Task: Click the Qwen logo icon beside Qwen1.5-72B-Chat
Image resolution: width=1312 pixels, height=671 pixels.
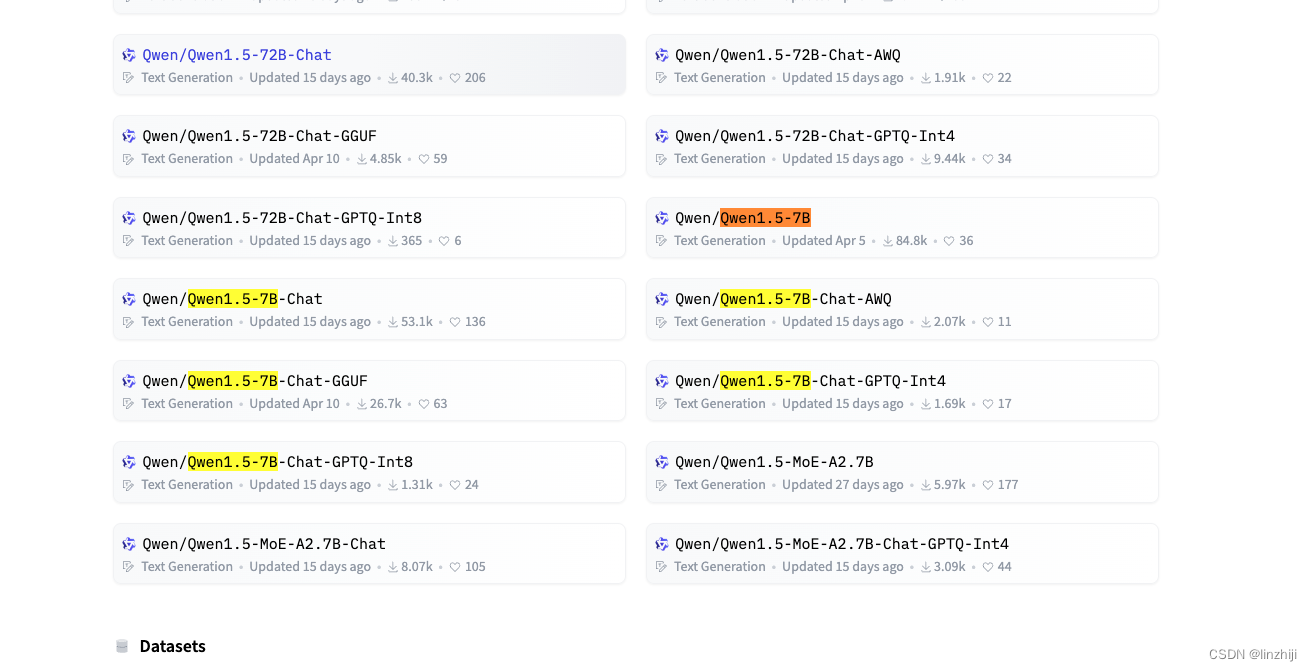Action: (129, 55)
